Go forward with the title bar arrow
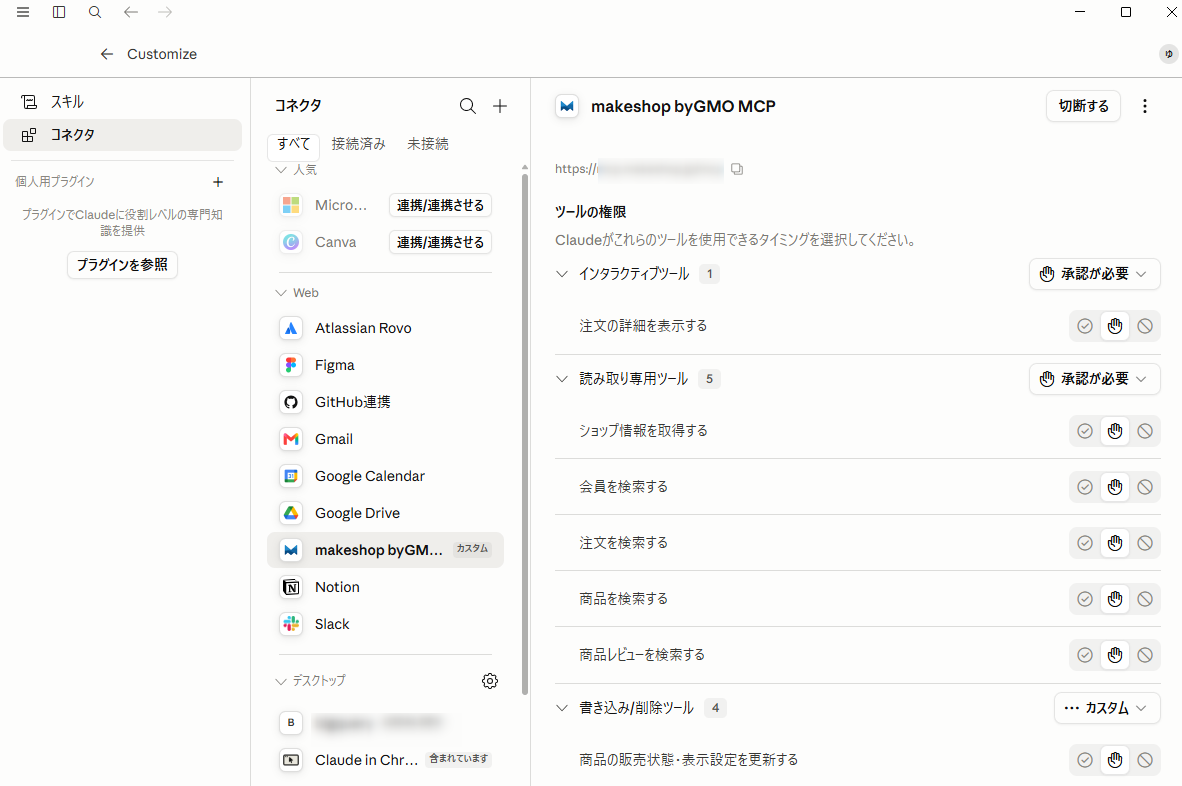The height and width of the screenshot is (786, 1182). [165, 12]
